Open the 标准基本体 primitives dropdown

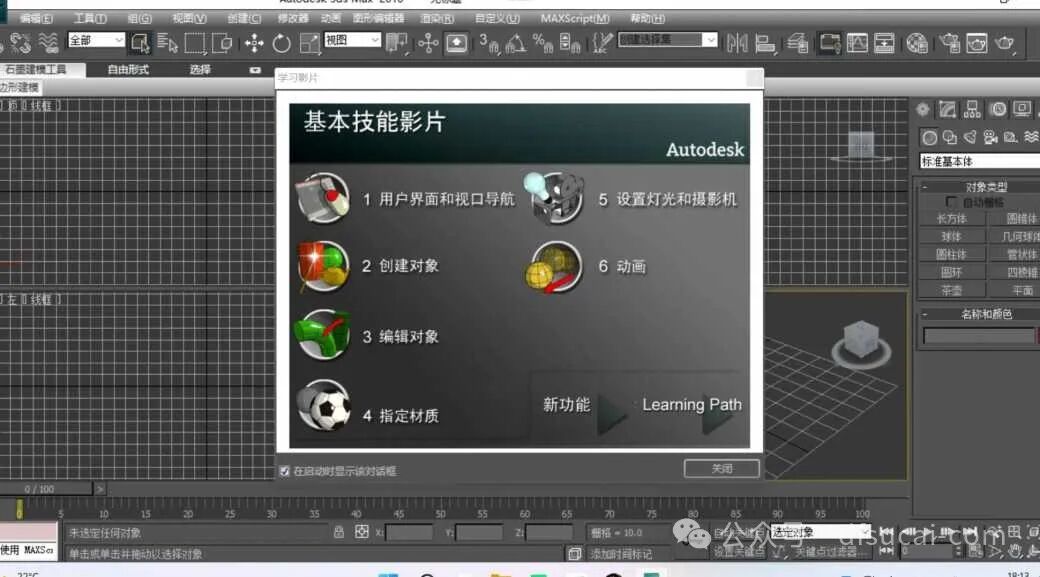click(x=978, y=160)
